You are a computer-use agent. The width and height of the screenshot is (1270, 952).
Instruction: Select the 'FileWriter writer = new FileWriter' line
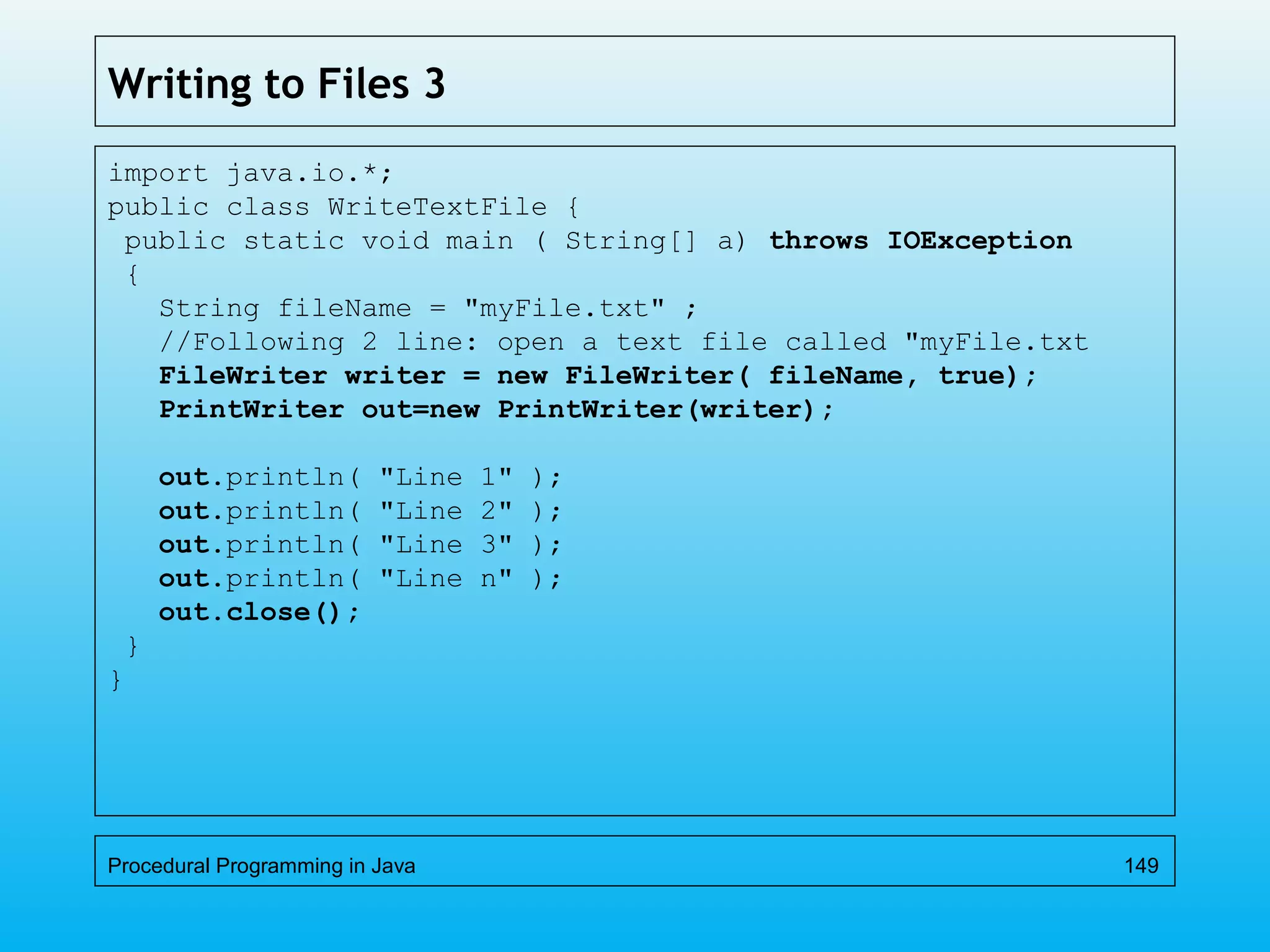[597, 376]
